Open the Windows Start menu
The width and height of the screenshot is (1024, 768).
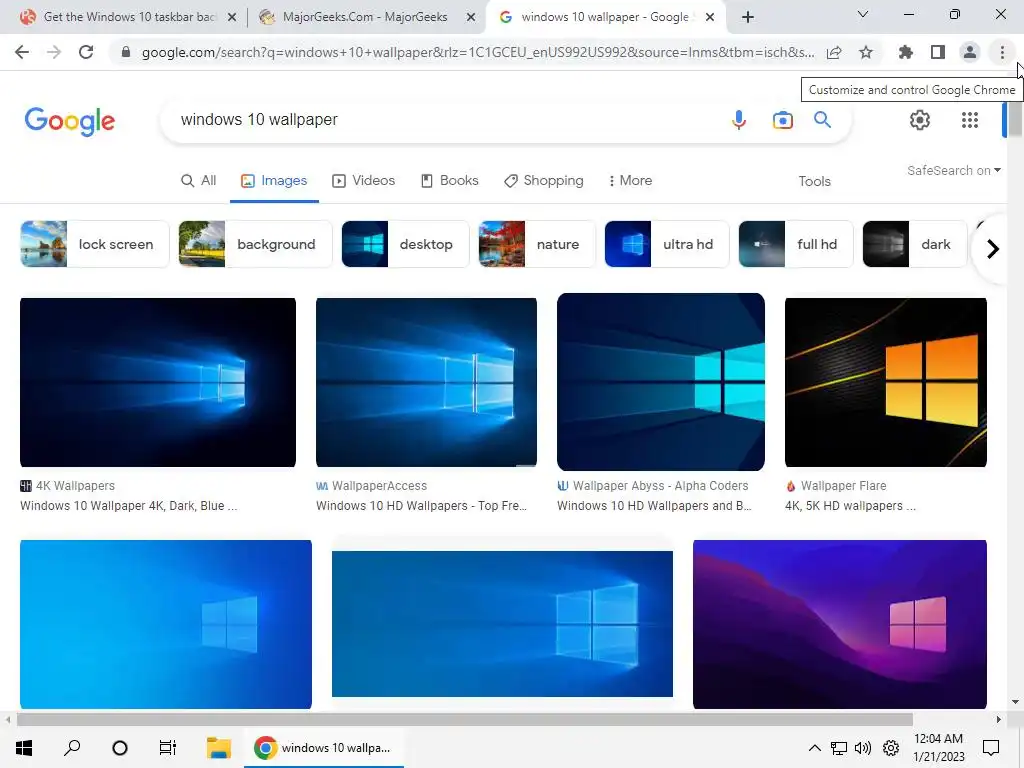(24, 748)
